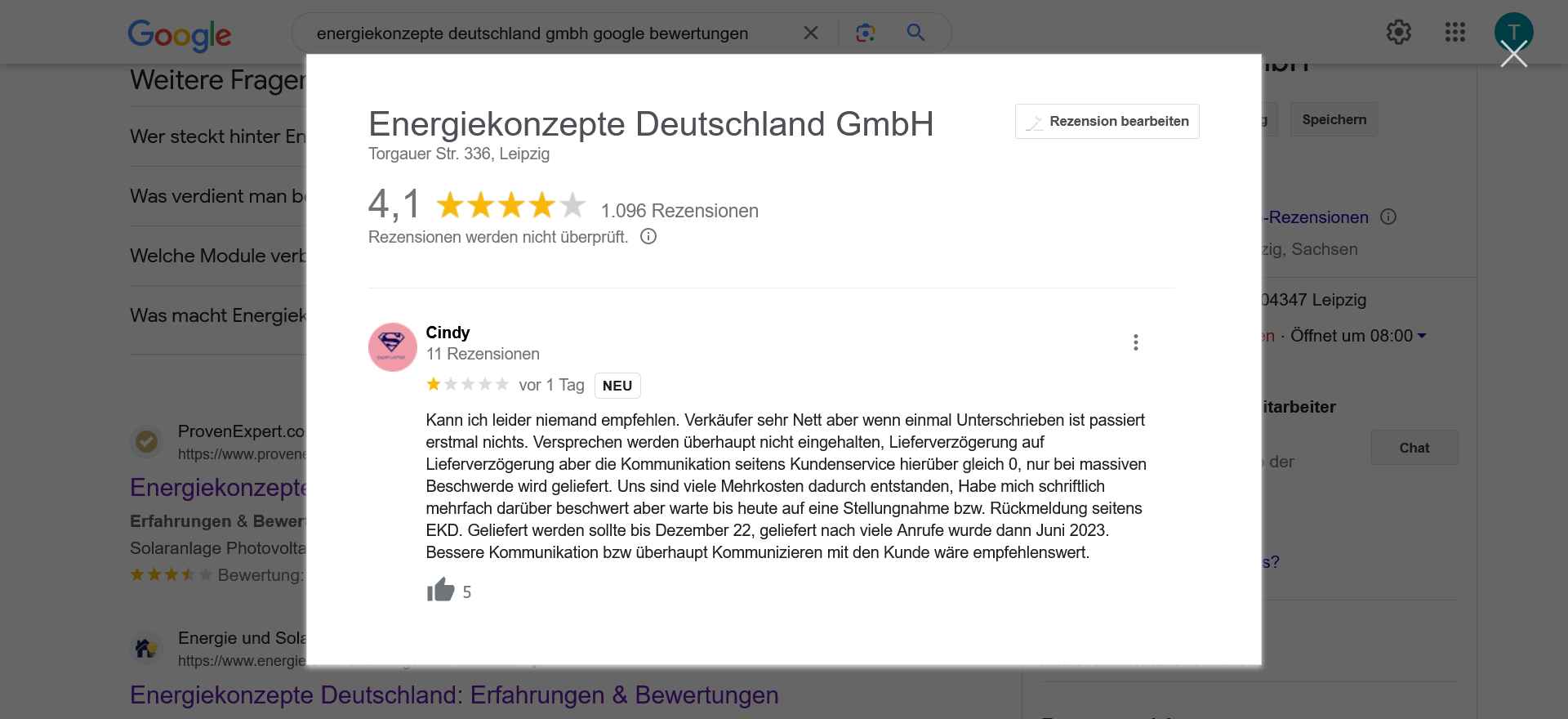Click the Chat button

tap(1414, 448)
